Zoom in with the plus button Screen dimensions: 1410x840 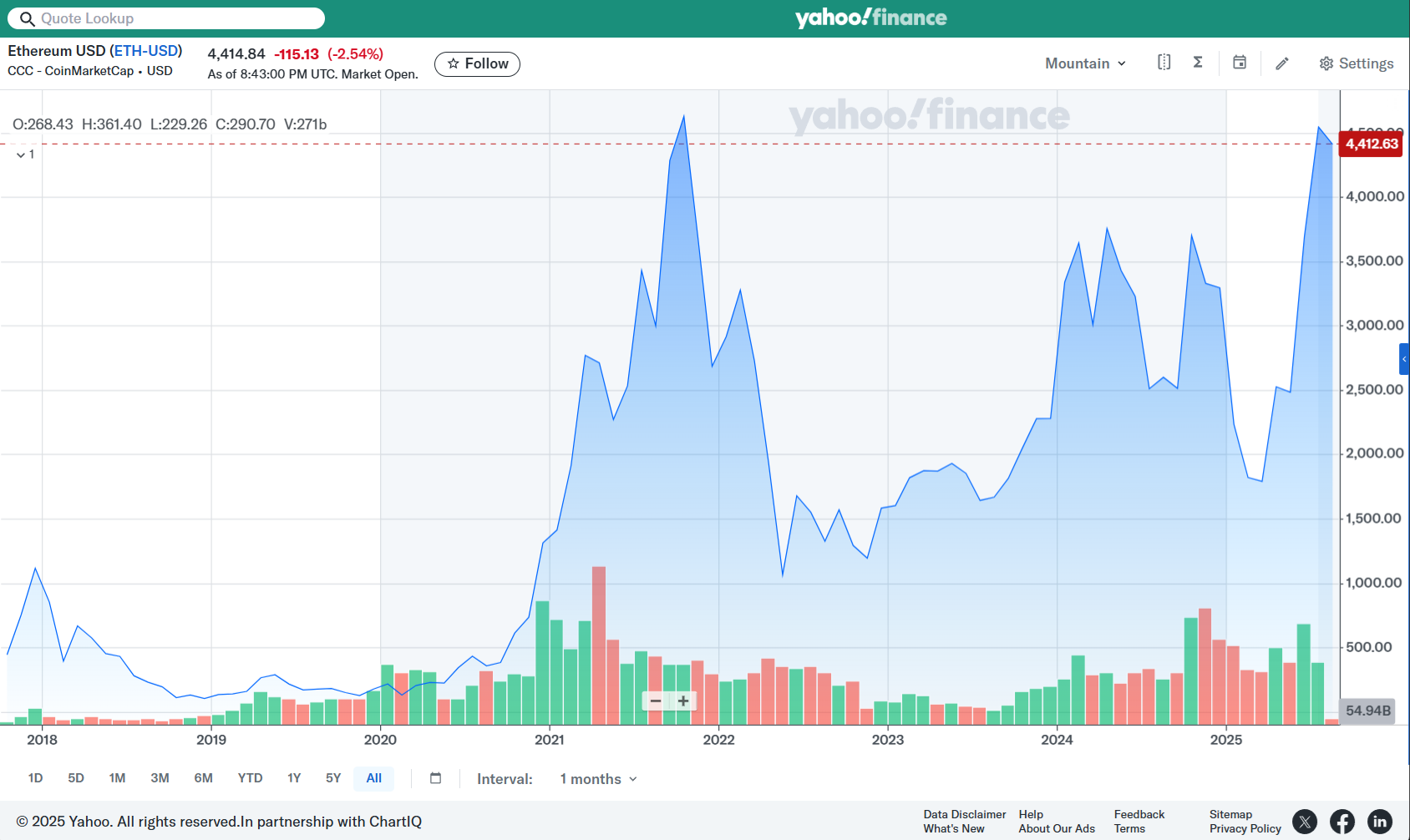point(683,701)
